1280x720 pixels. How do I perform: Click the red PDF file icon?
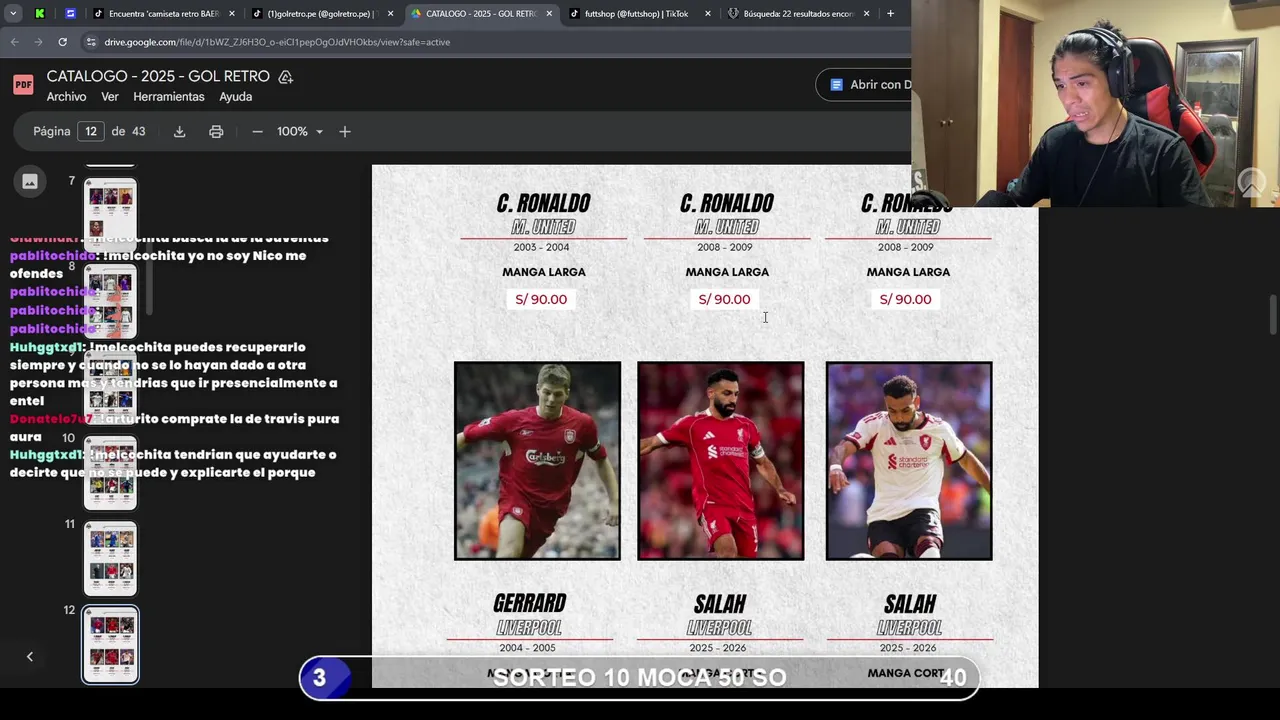point(23,85)
